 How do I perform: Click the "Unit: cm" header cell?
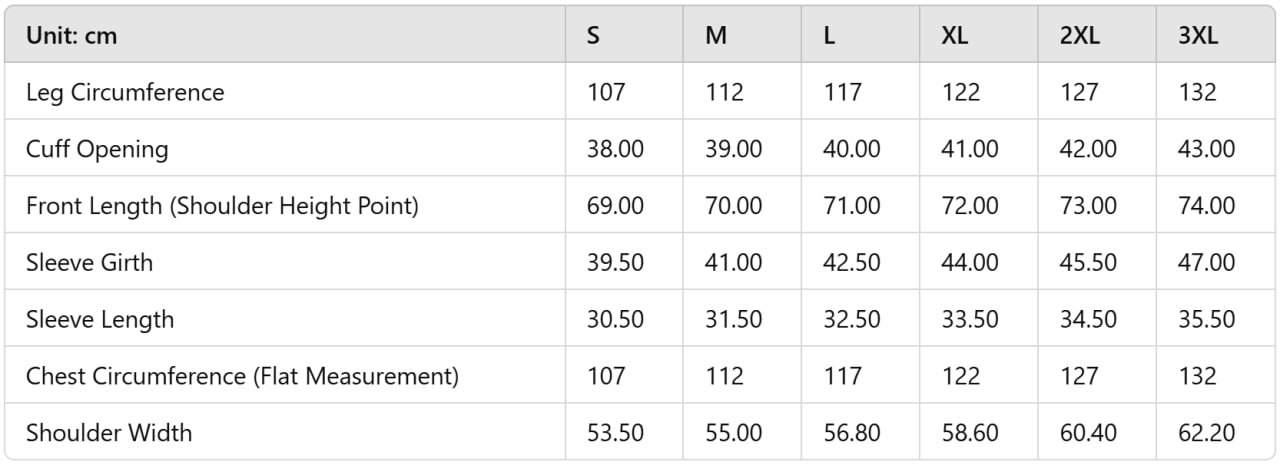pyautogui.click(x=71, y=36)
